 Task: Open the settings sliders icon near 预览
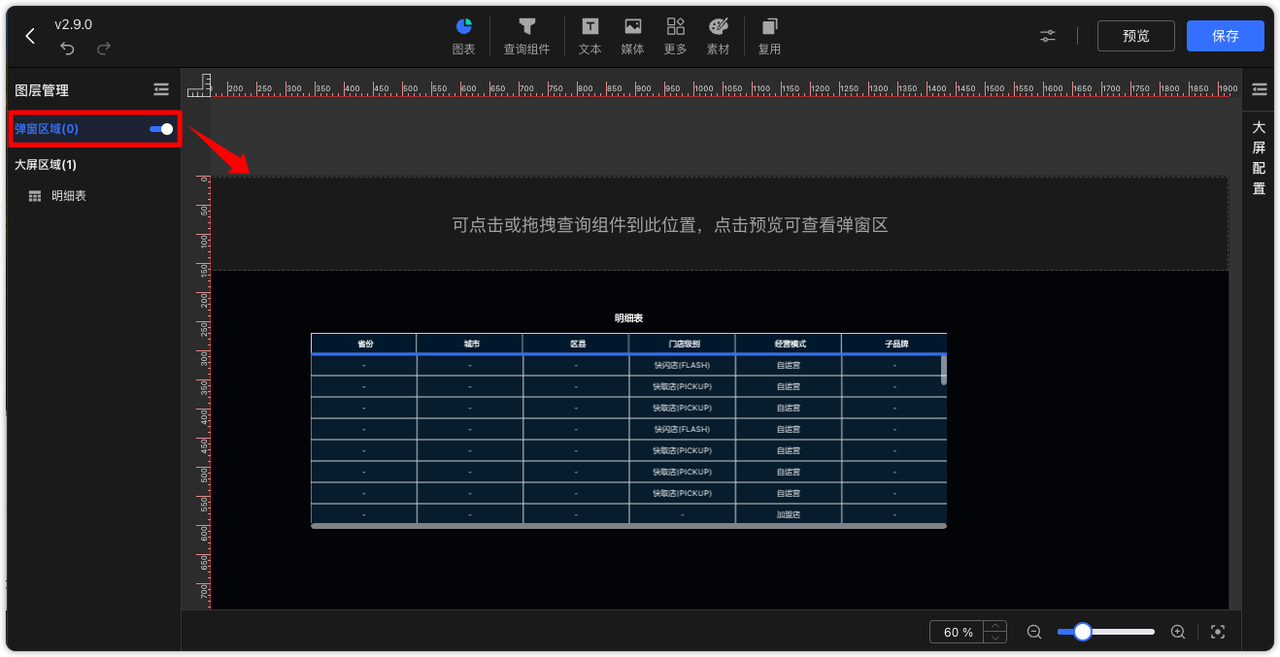(1047, 35)
